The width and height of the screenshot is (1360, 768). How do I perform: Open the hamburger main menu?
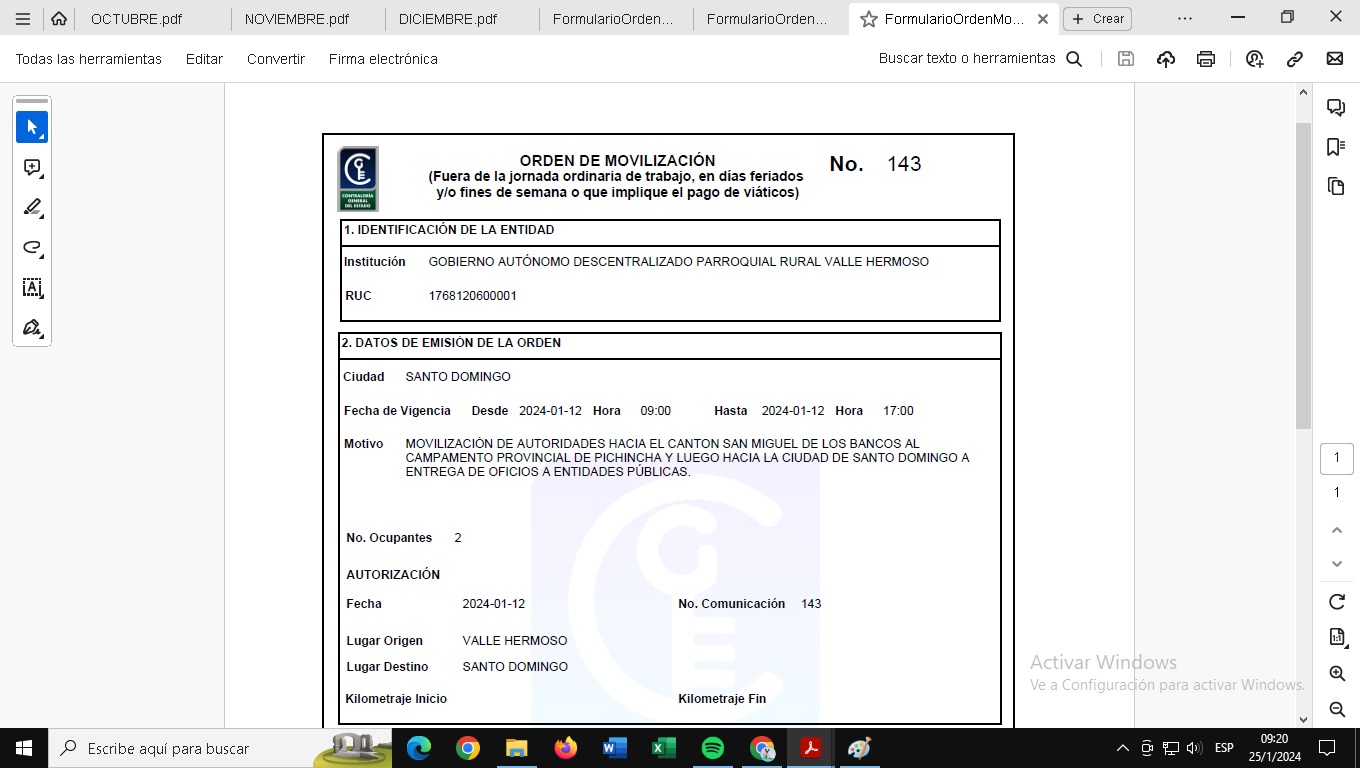click(x=23, y=19)
